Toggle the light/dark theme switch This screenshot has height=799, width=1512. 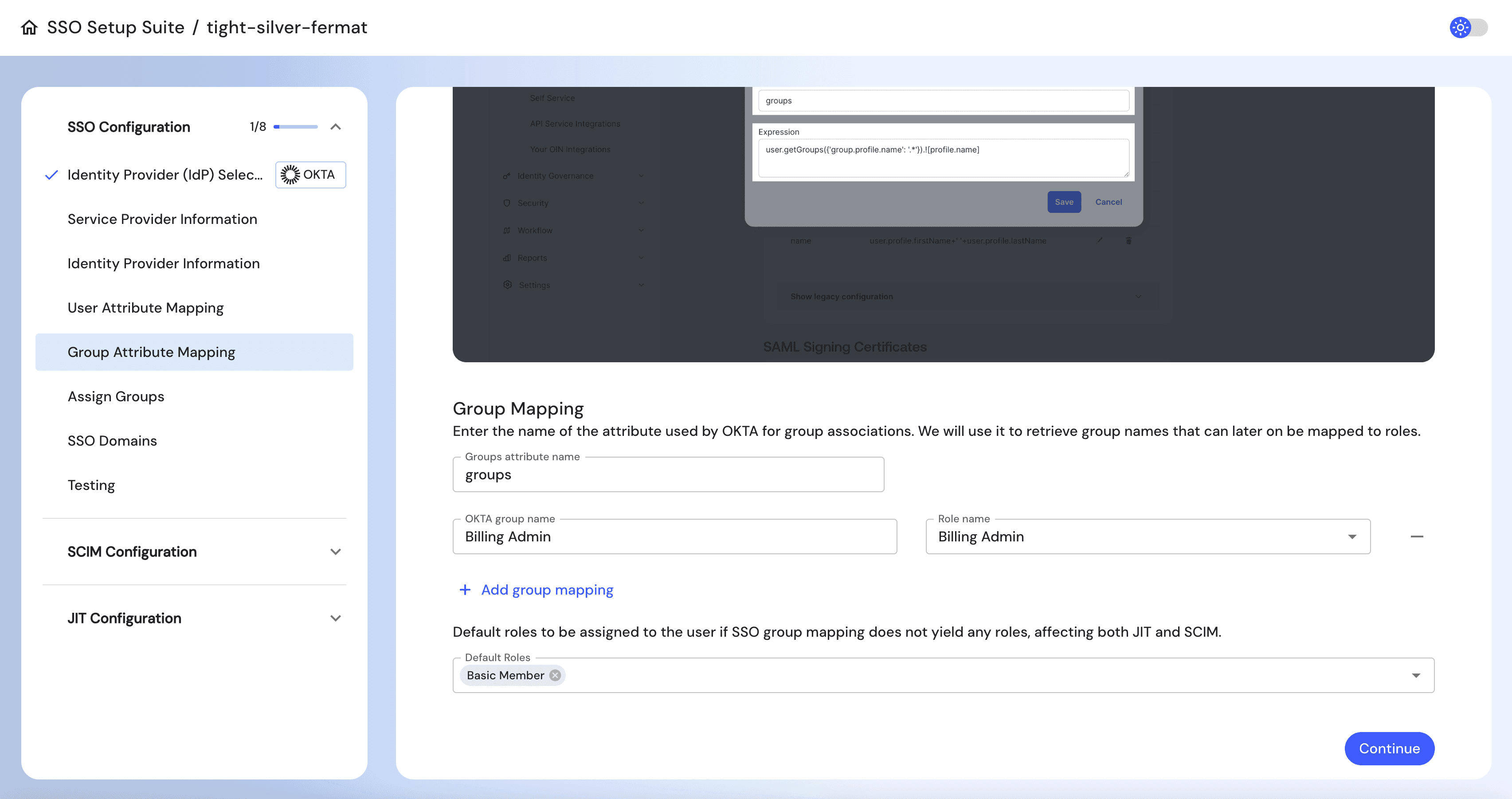click(x=1468, y=27)
